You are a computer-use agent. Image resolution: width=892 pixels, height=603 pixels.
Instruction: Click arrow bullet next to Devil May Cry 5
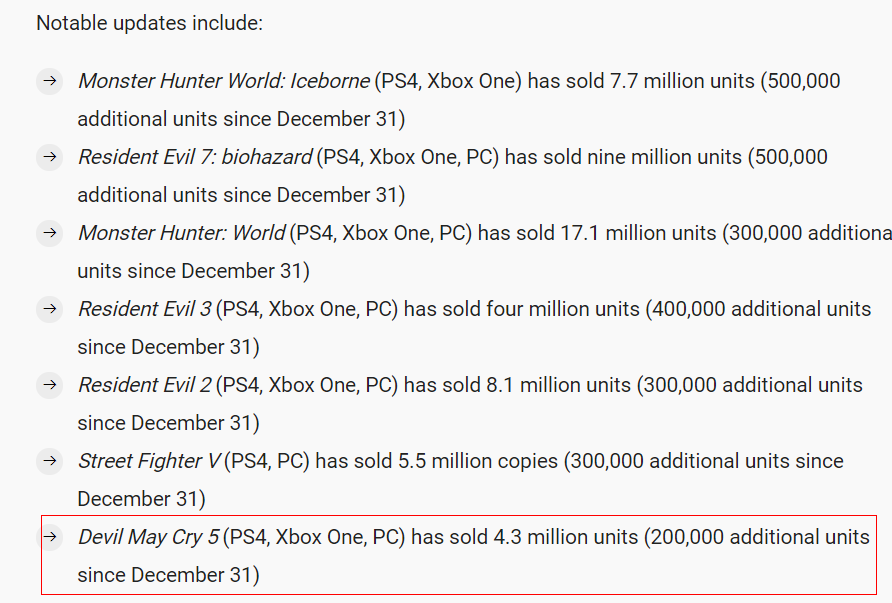[49, 536]
